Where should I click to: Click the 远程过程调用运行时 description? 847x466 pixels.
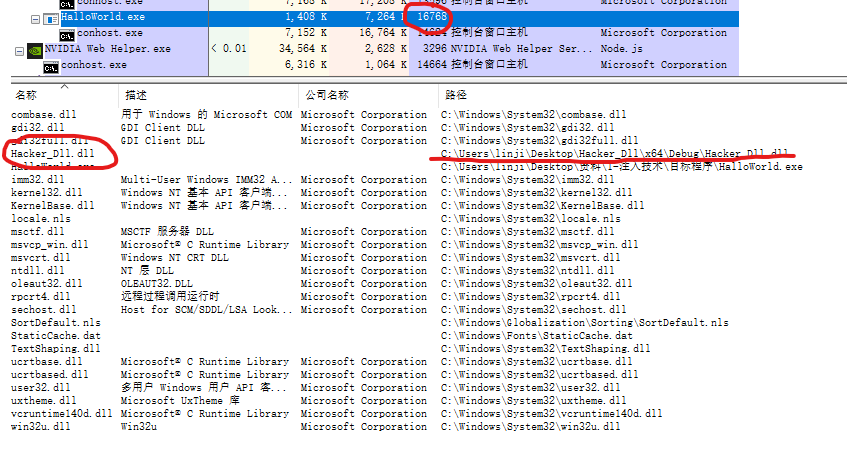pyautogui.click(x=170, y=296)
